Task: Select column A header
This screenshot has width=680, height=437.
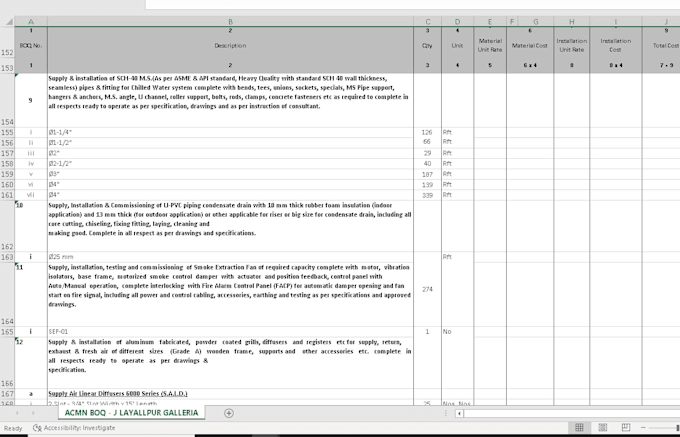Action: click(x=31, y=22)
